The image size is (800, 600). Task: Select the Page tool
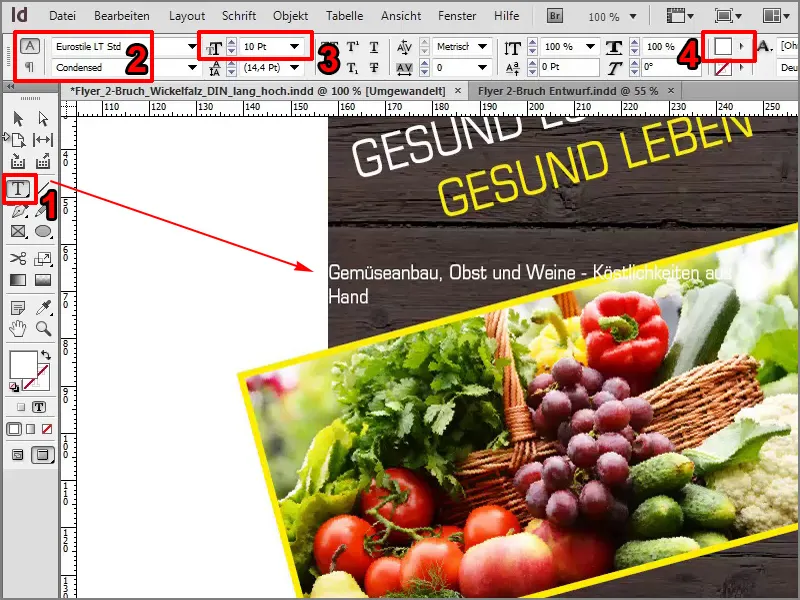pyautogui.click(x=17, y=139)
